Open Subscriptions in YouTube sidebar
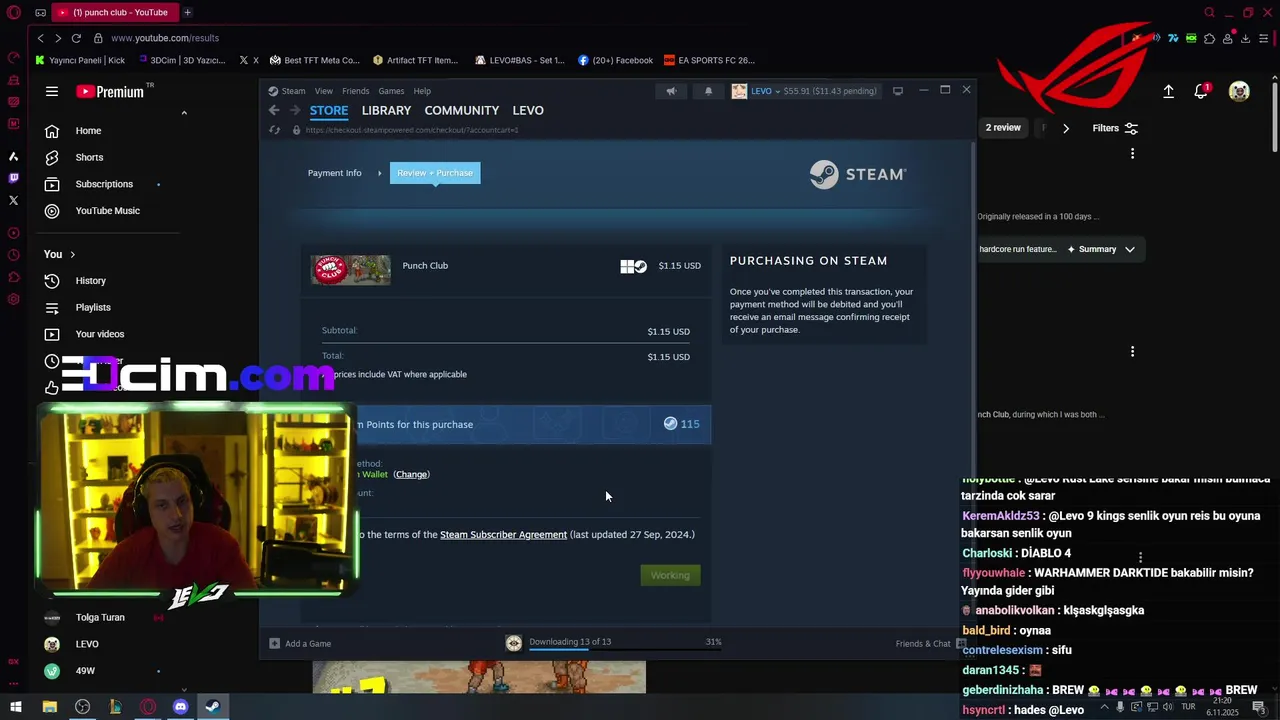 [x=104, y=184]
